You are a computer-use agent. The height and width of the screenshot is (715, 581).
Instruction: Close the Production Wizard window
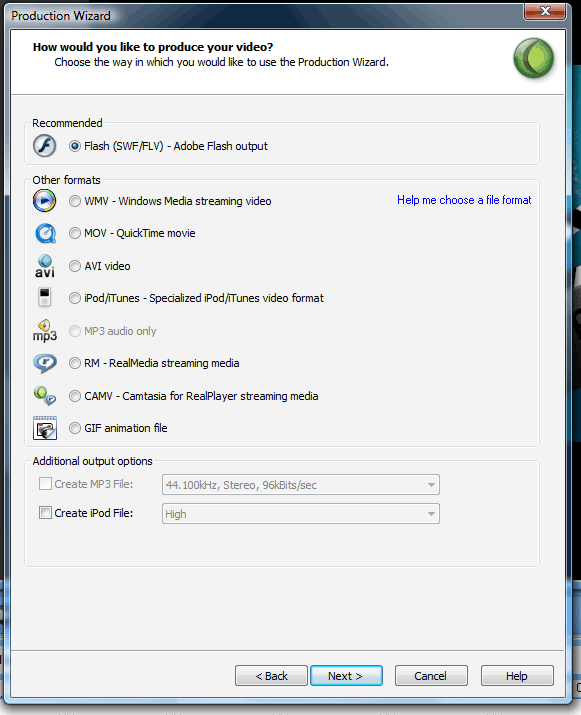tap(545, 11)
